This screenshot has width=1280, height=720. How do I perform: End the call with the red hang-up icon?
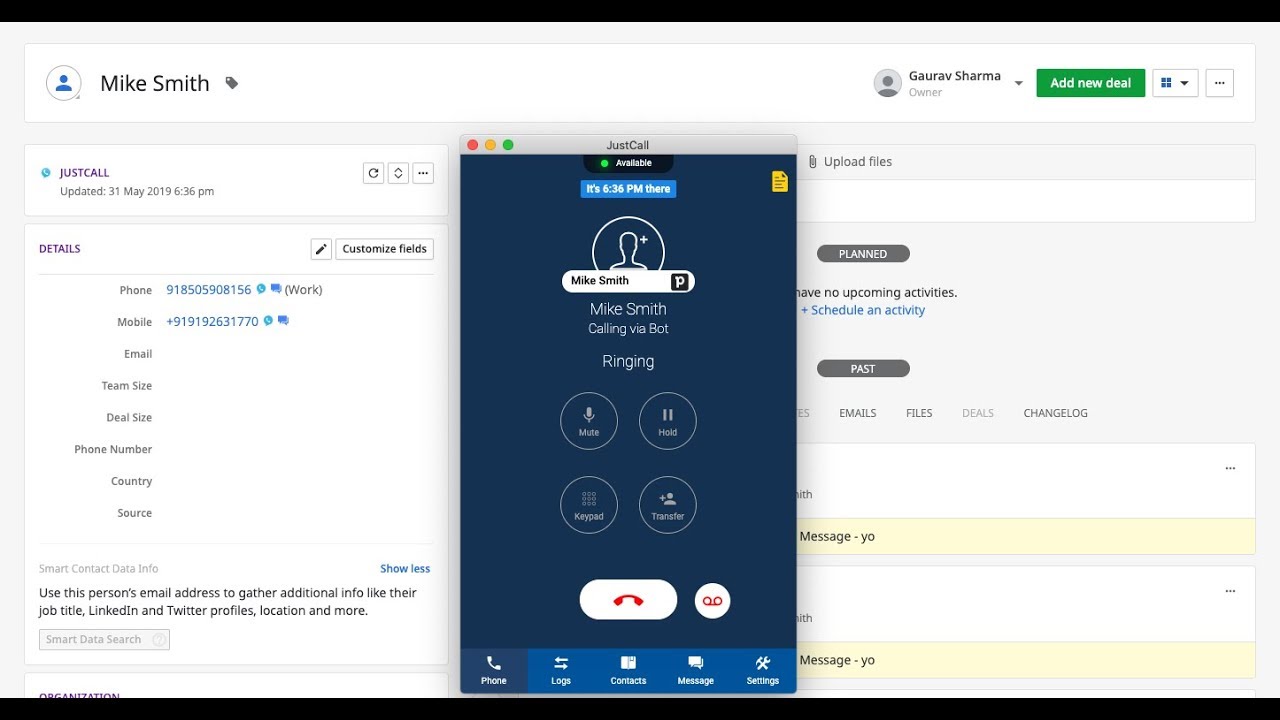tap(628, 599)
